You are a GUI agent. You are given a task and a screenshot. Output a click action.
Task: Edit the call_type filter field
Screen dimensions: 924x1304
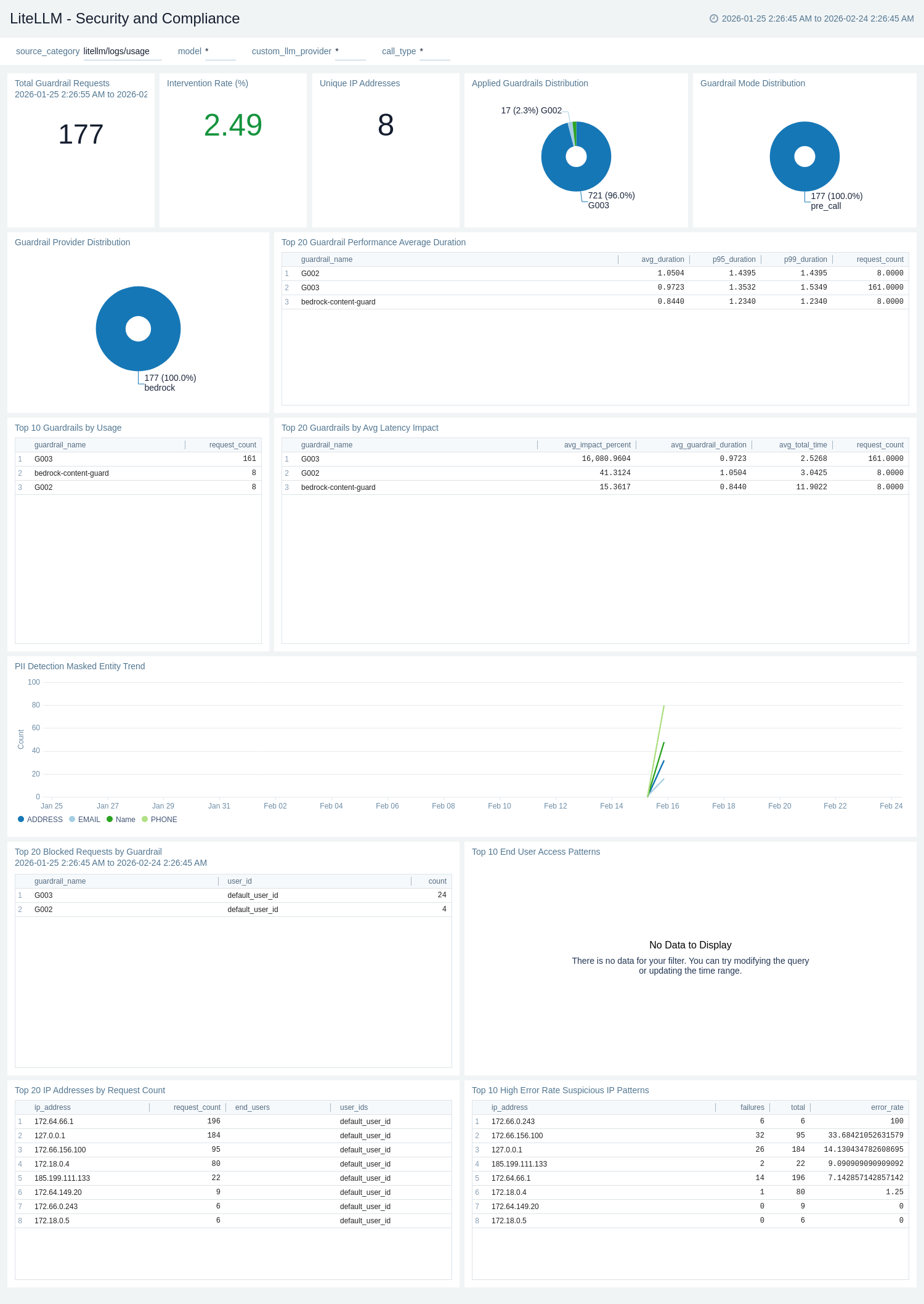click(x=434, y=51)
